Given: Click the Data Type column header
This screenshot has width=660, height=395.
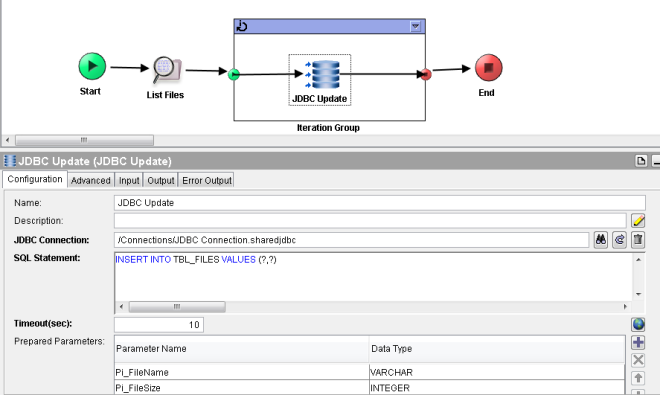Looking at the screenshot, I should (x=497, y=349).
